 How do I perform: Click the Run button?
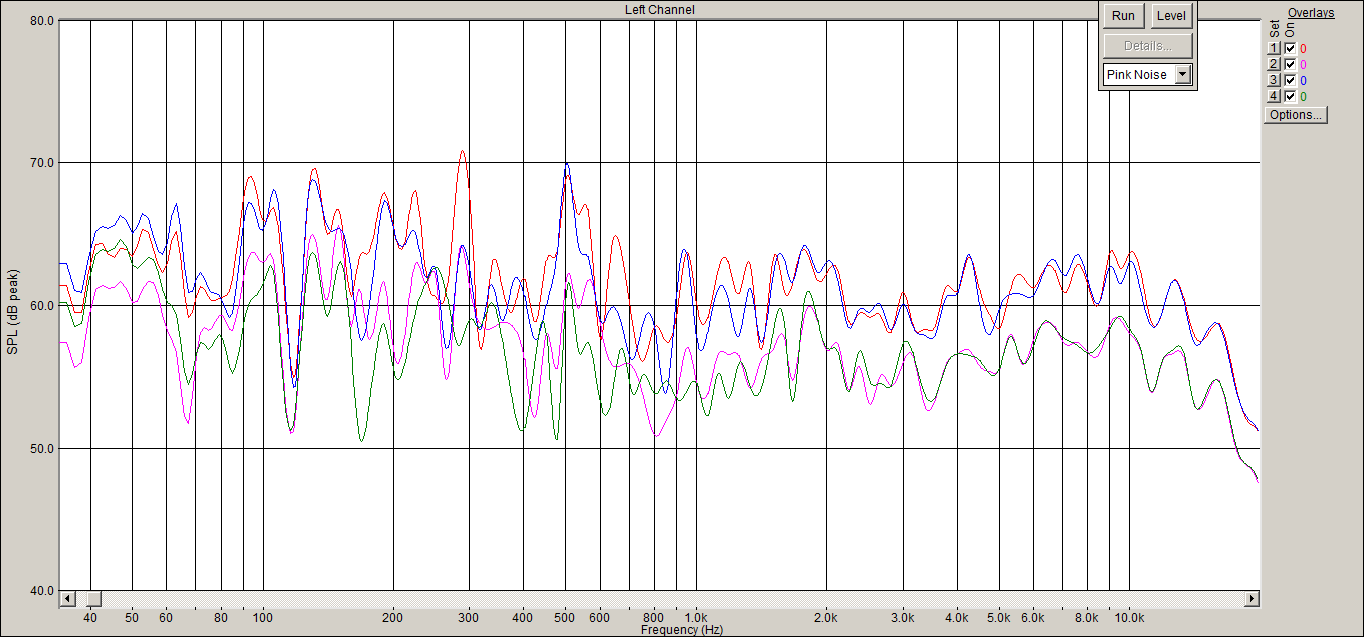[1123, 16]
